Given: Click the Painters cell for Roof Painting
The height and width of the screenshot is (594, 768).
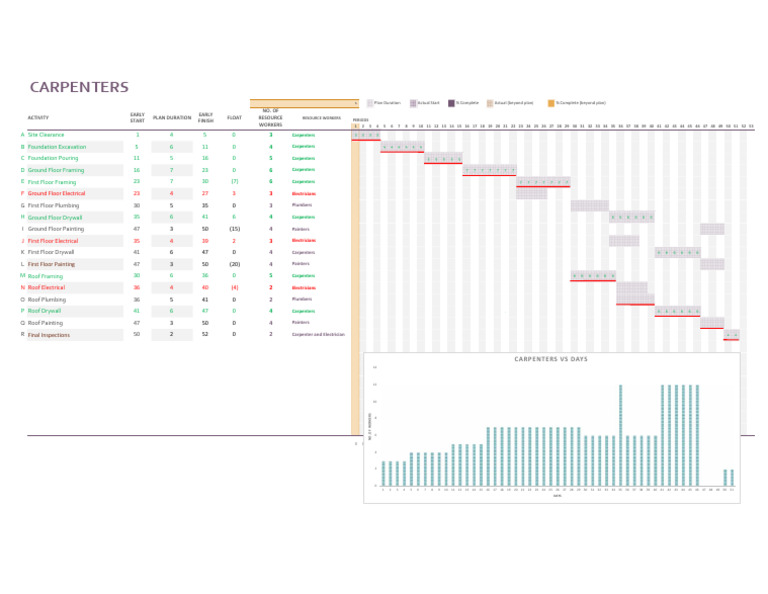Looking at the screenshot, I should (301, 323).
